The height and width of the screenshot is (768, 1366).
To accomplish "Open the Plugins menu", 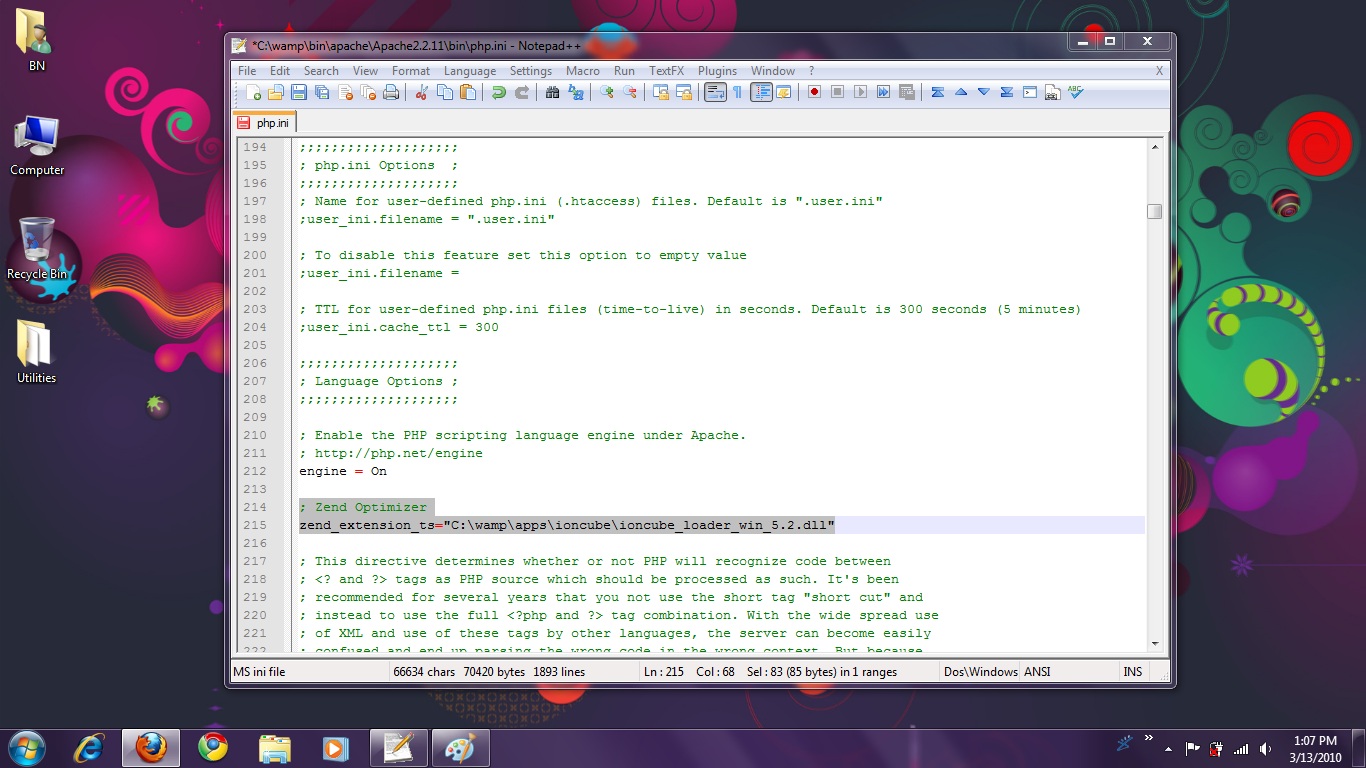I will 717,71.
